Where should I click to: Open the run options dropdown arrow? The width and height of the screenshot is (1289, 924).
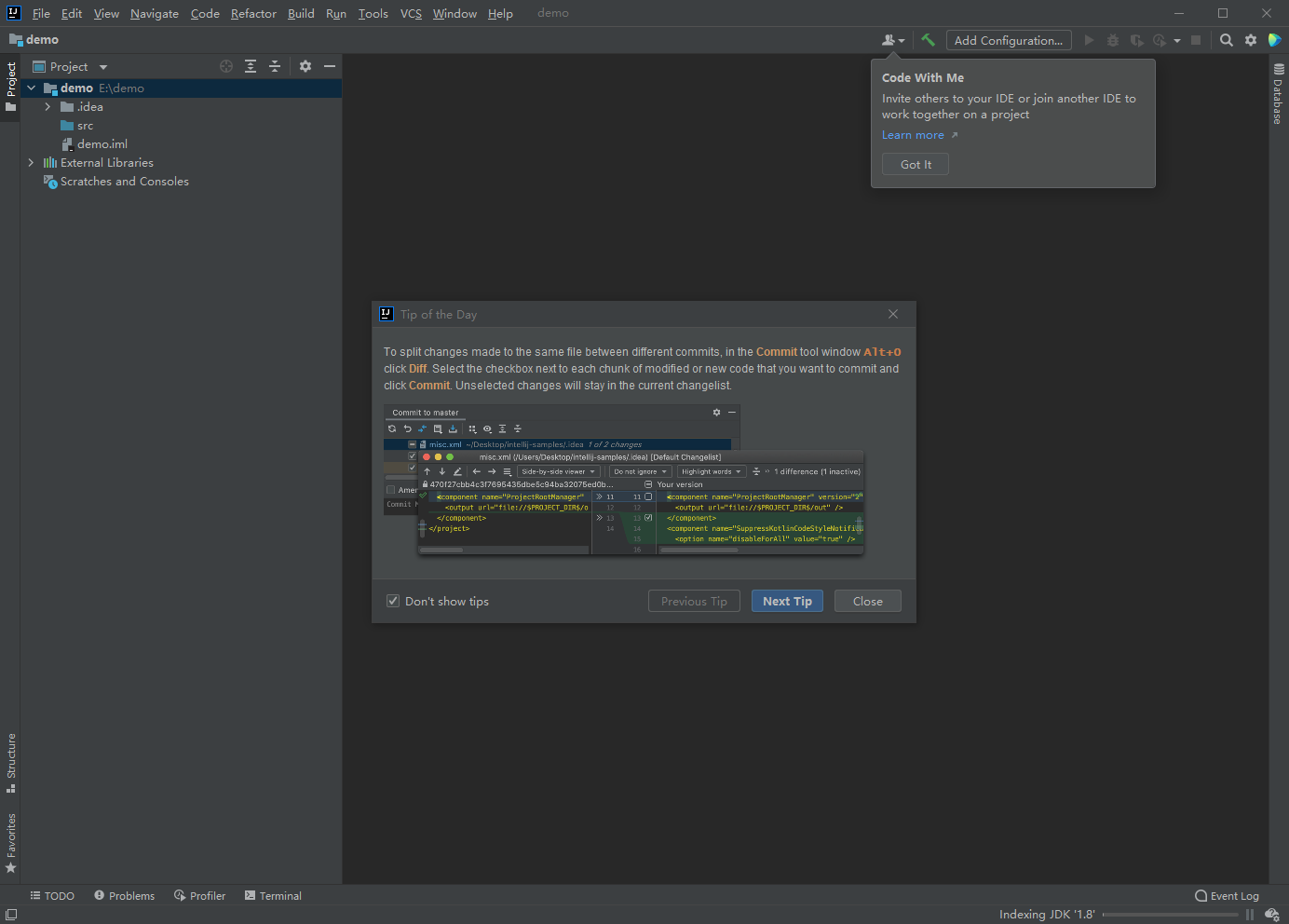point(1177,40)
